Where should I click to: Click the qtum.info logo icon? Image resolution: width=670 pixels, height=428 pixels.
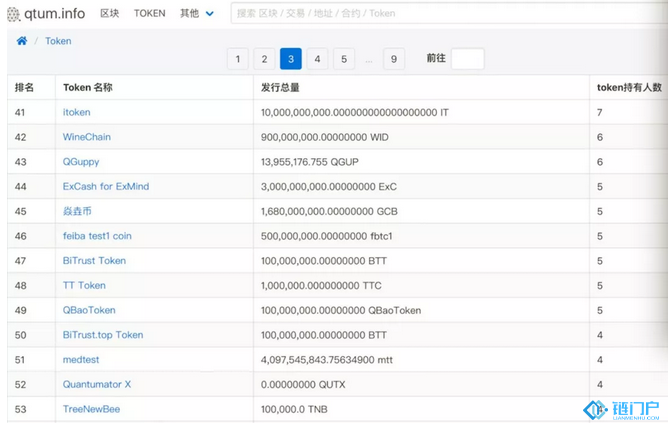(x=13, y=14)
